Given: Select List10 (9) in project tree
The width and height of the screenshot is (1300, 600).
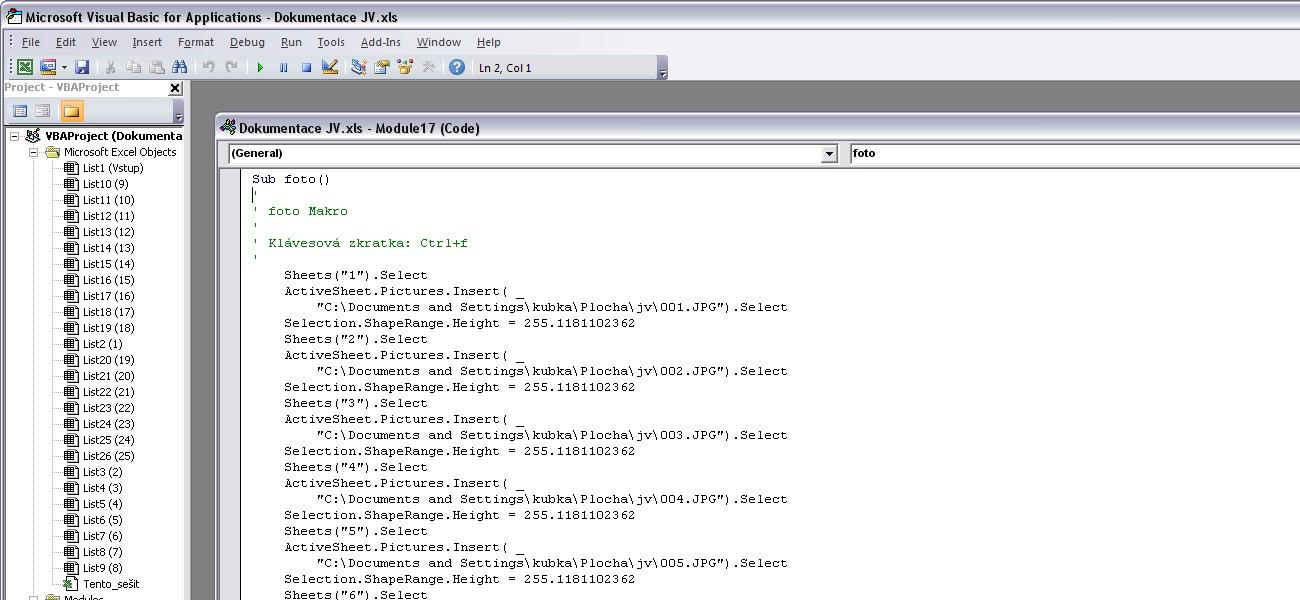Looking at the screenshot, I should (105, 184).
